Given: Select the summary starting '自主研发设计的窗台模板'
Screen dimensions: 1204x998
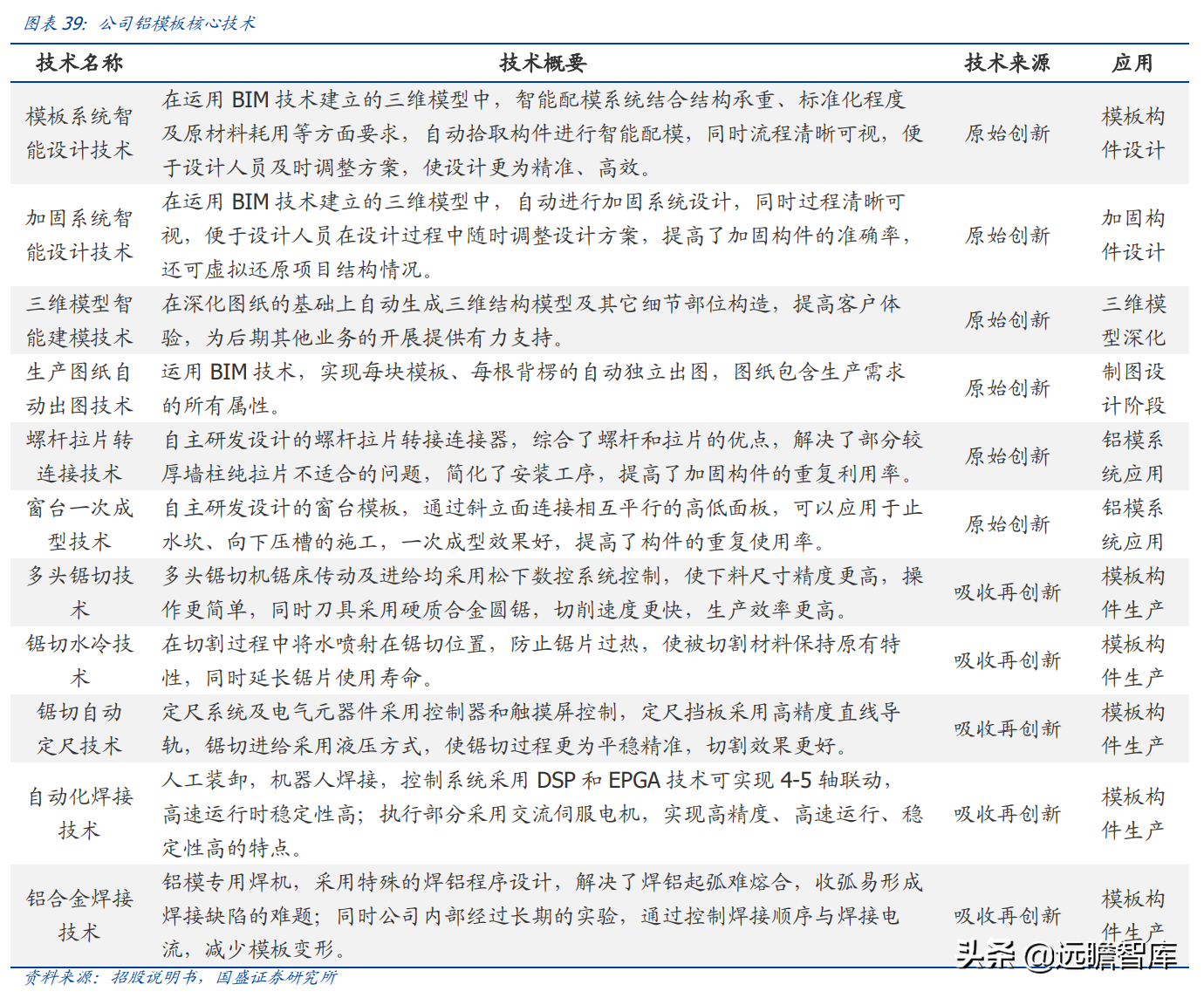Looking at the screenshot, I should click(542, 524).
